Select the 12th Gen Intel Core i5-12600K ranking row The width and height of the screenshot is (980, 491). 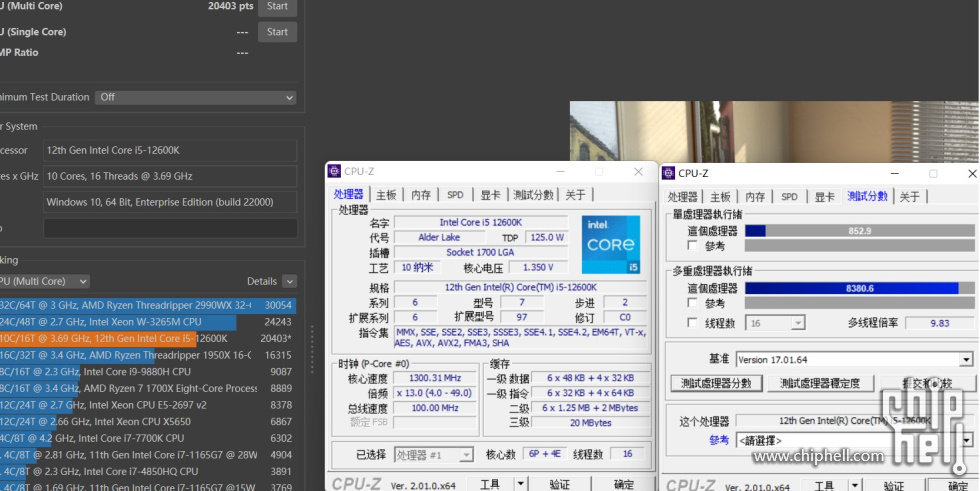148,339
